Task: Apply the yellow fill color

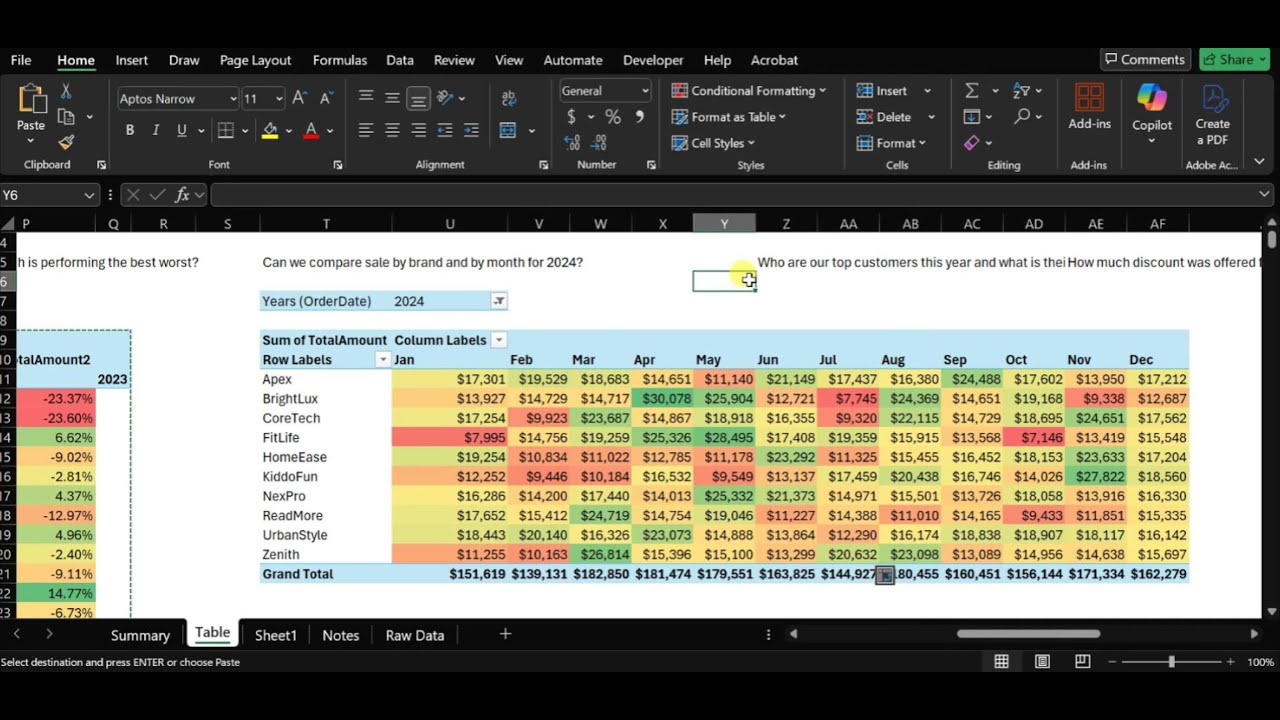Action: pyautogui.click(x=270, y=130)
